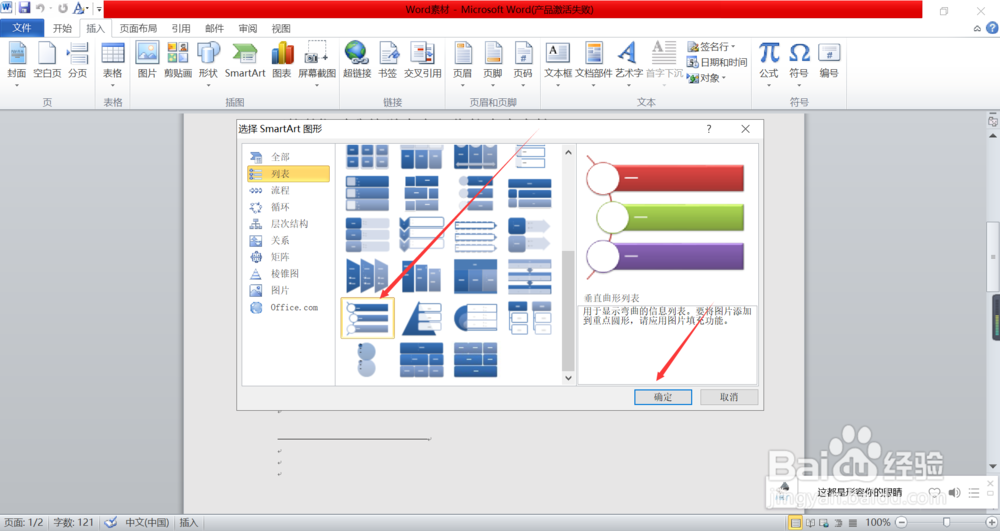The image size is (1000, 531).
Task: Select the All (全部) SmartArt category
Action: 288,157
